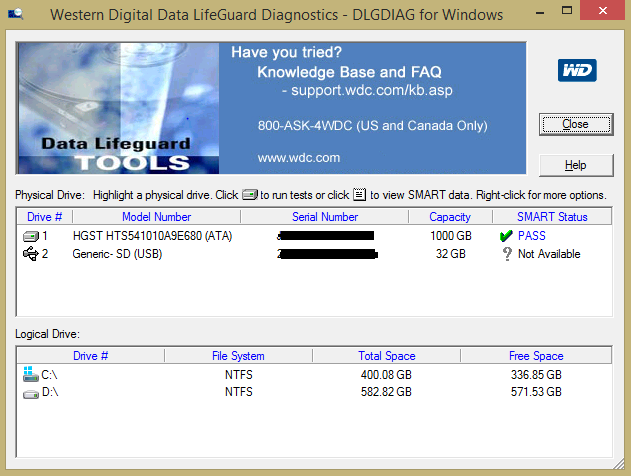The width and height of the screenshot is (631, 476).
Task: Click the Total Space column header
Action: [387, 356]
